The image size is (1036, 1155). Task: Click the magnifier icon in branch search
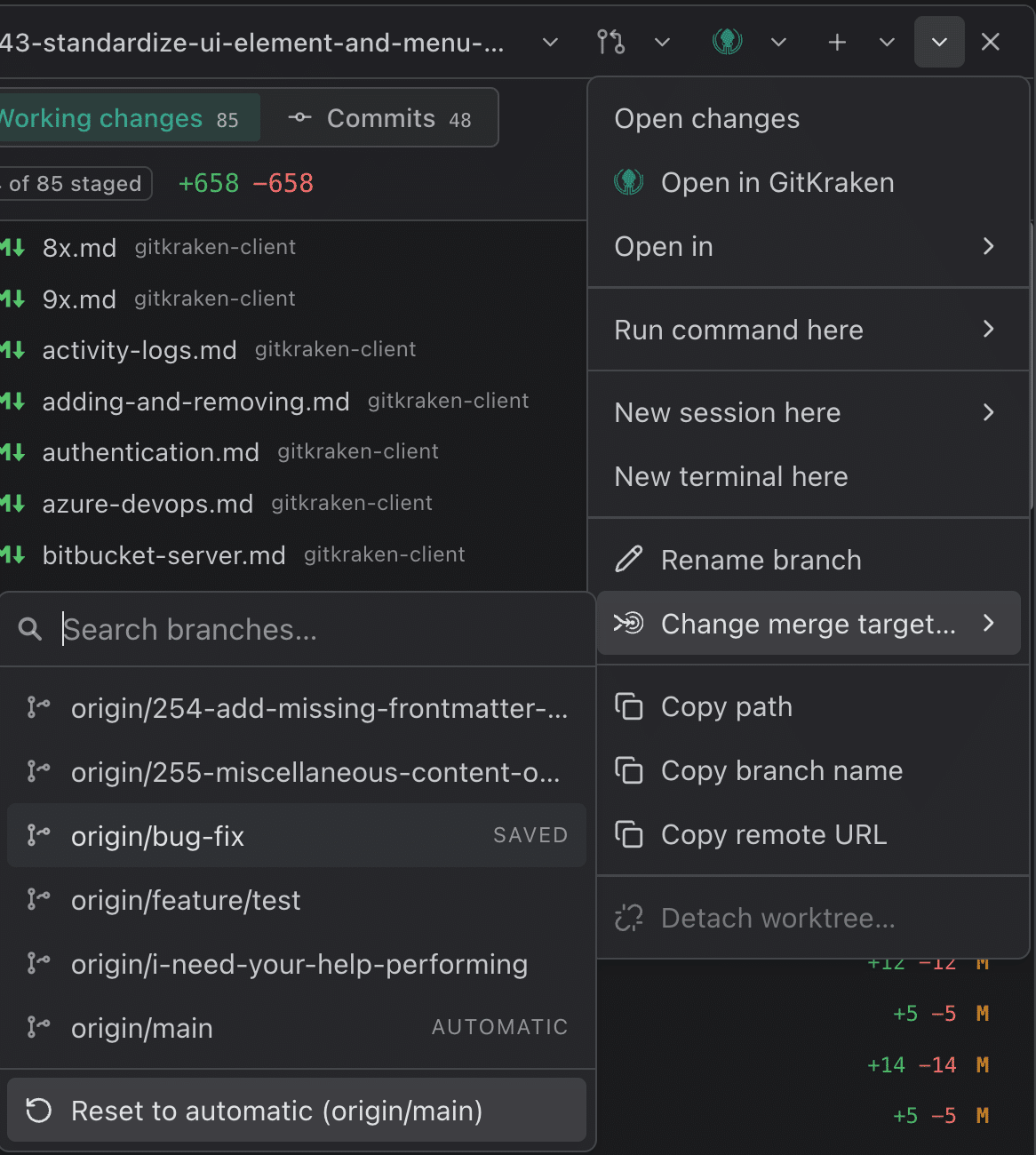point(30,629)
